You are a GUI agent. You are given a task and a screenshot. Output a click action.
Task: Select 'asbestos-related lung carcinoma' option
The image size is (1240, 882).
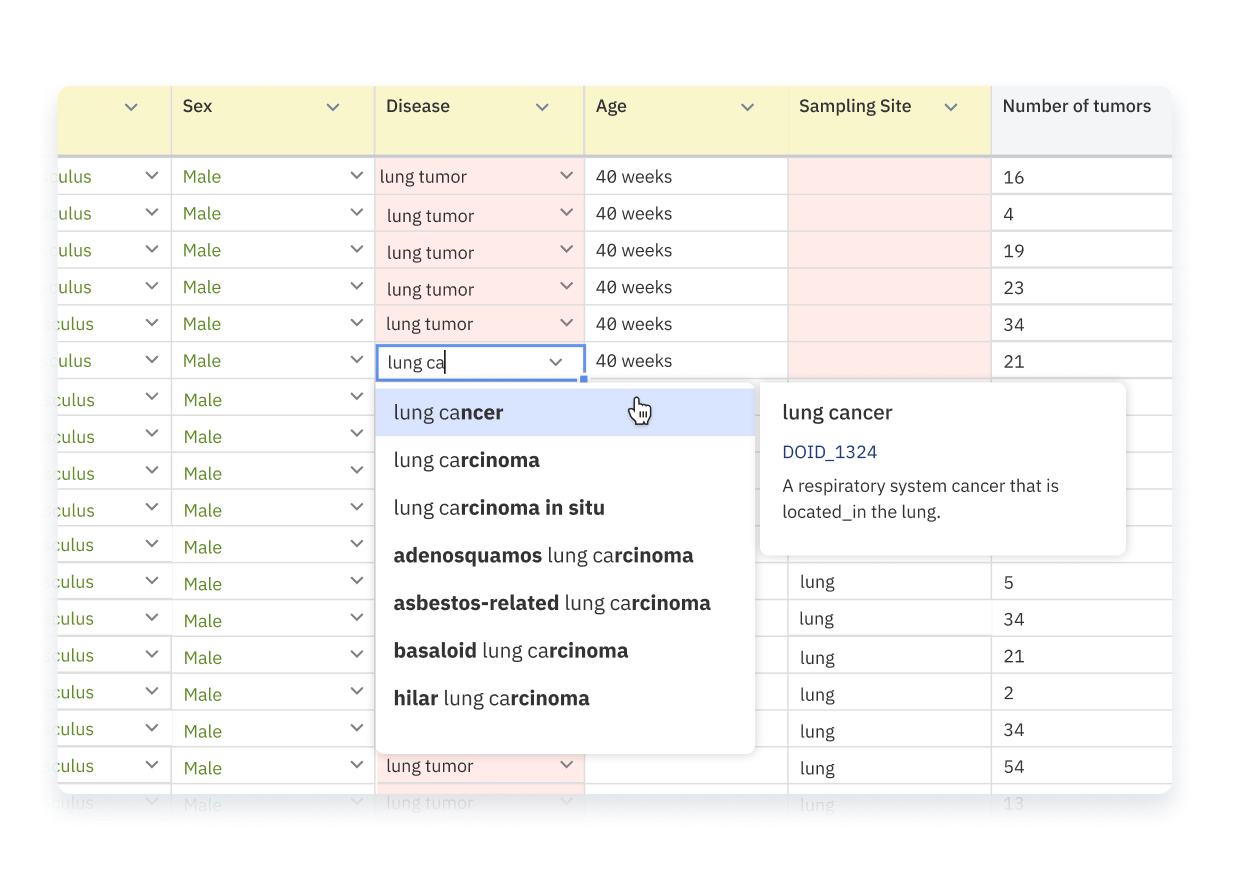point(552,603)
